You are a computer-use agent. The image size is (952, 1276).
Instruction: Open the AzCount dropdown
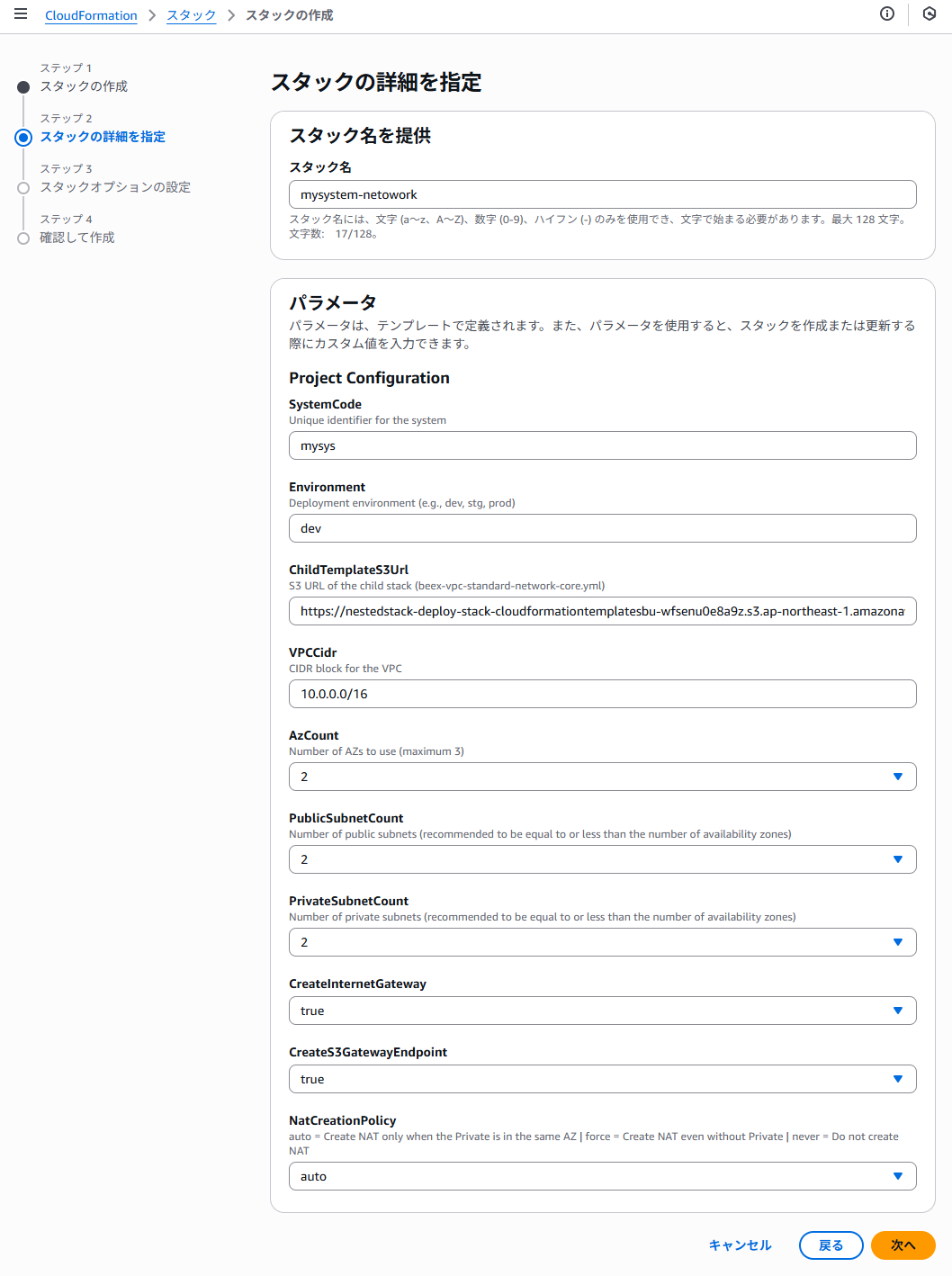coord(603,777)
